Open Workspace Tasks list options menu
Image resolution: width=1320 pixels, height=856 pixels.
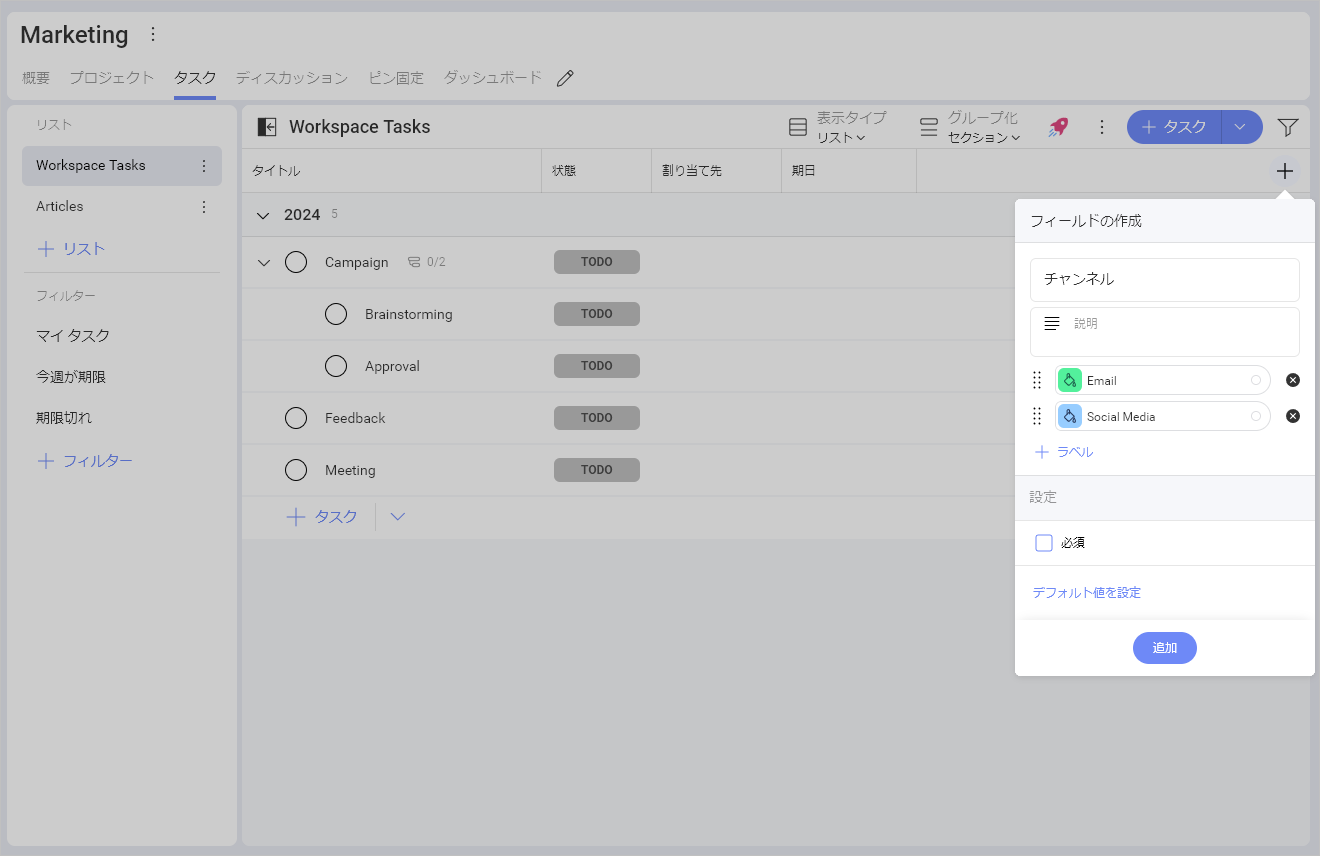click(x=204, y=166)
